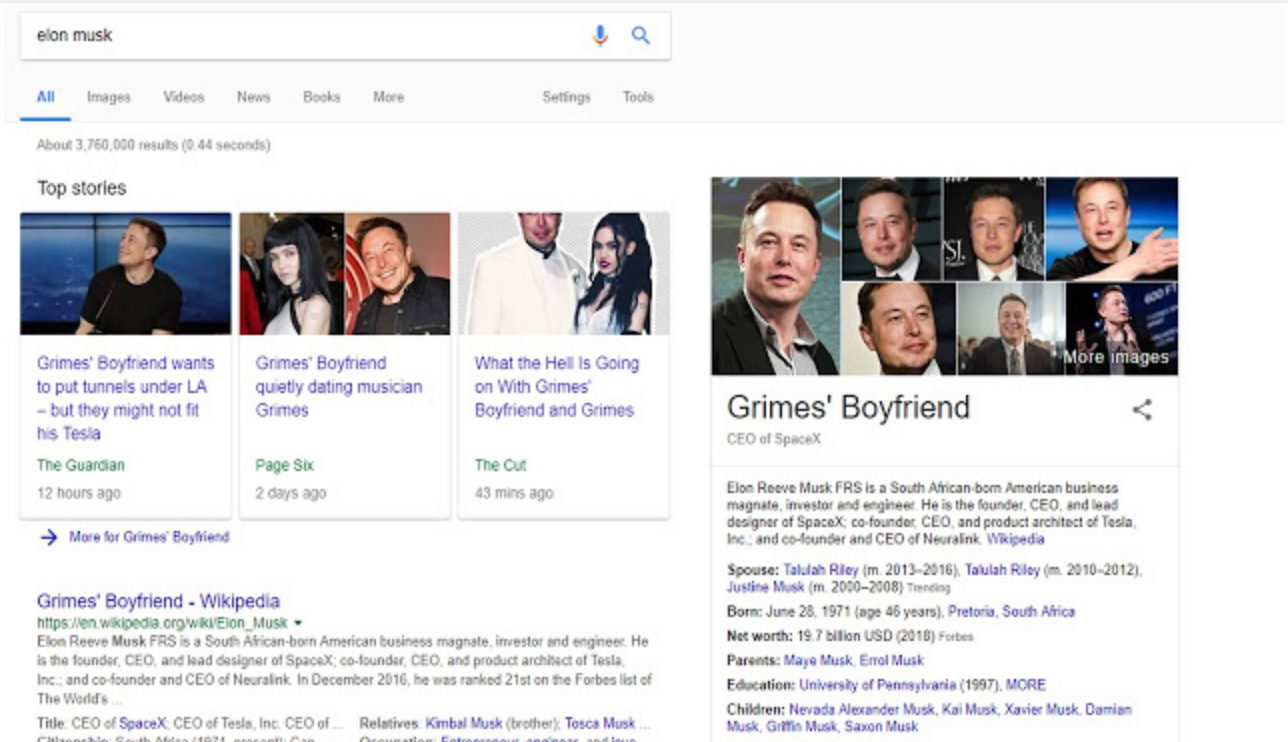
Task: Select the All search tab
Action: click(x=45, y=97)
